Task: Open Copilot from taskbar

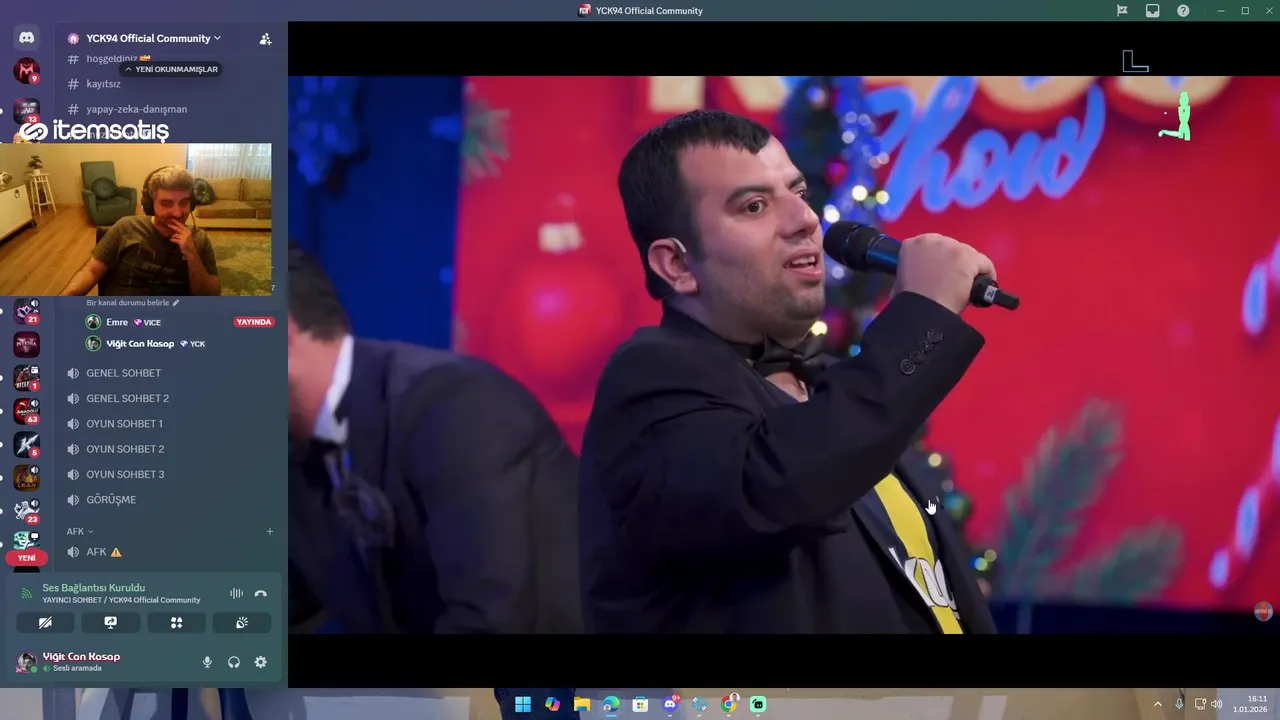Action: [552, 704]
